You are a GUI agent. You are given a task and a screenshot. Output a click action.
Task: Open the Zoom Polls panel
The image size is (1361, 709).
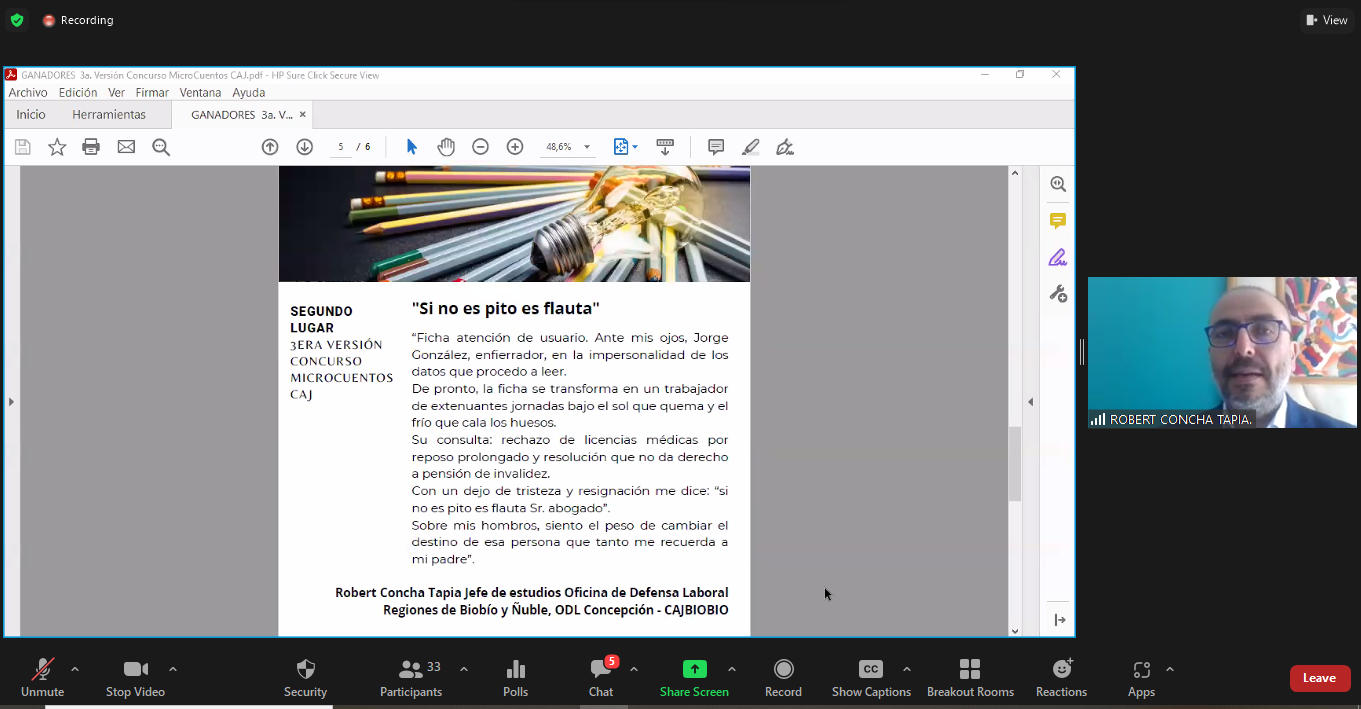[x=515, y=678]
